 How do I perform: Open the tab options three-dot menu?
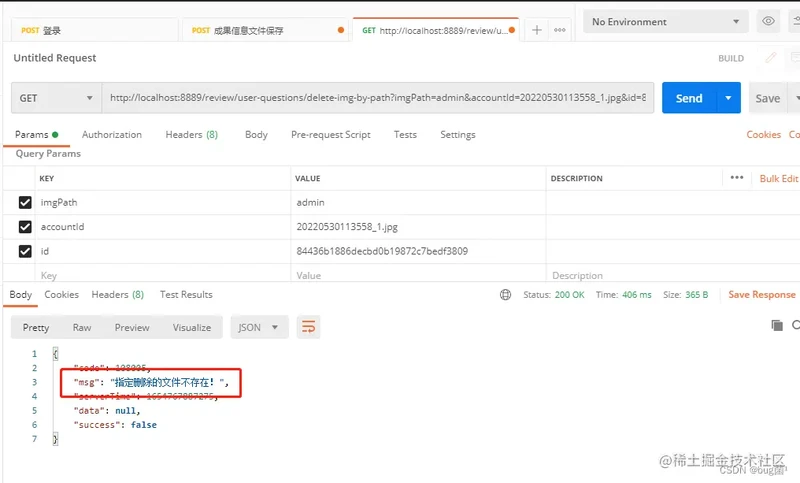[560, 30]
